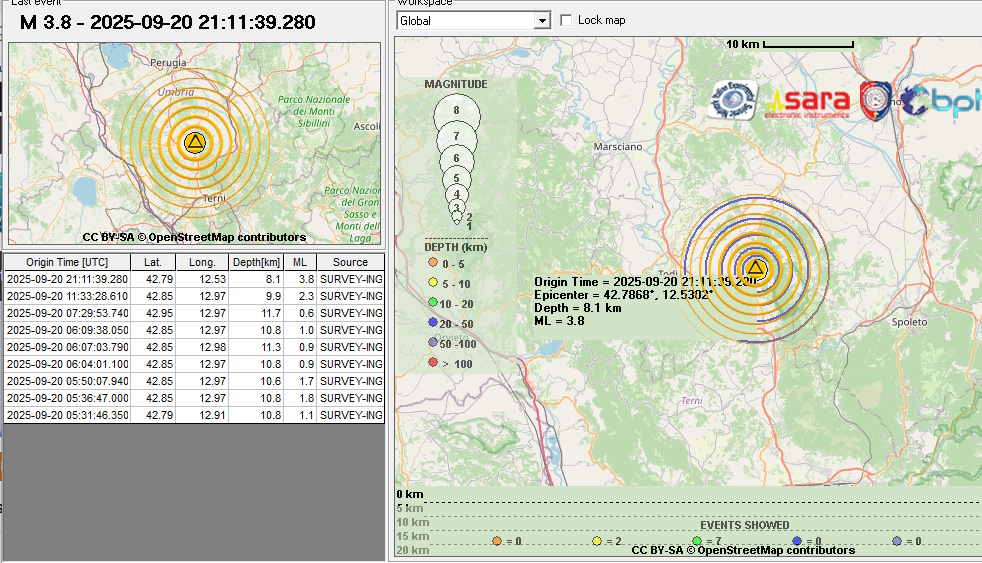Select the 05:31:46.350 event row

point(67,415)
